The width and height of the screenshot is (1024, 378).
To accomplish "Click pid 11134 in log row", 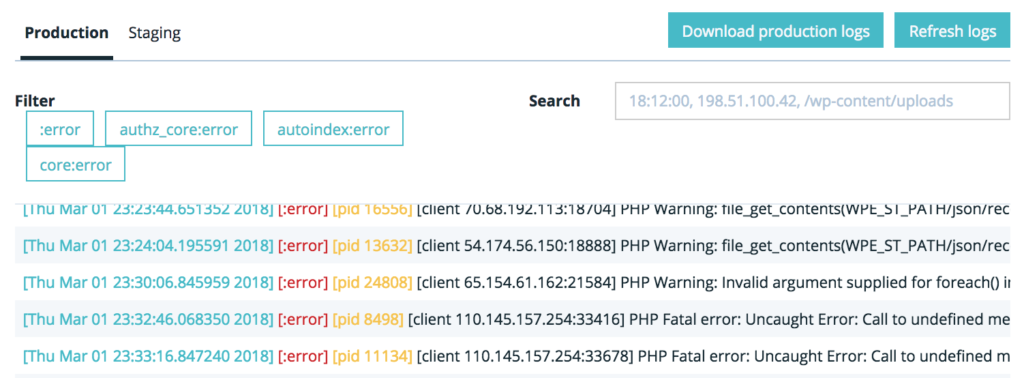I will pyautogui.click(x=373, y=356).
